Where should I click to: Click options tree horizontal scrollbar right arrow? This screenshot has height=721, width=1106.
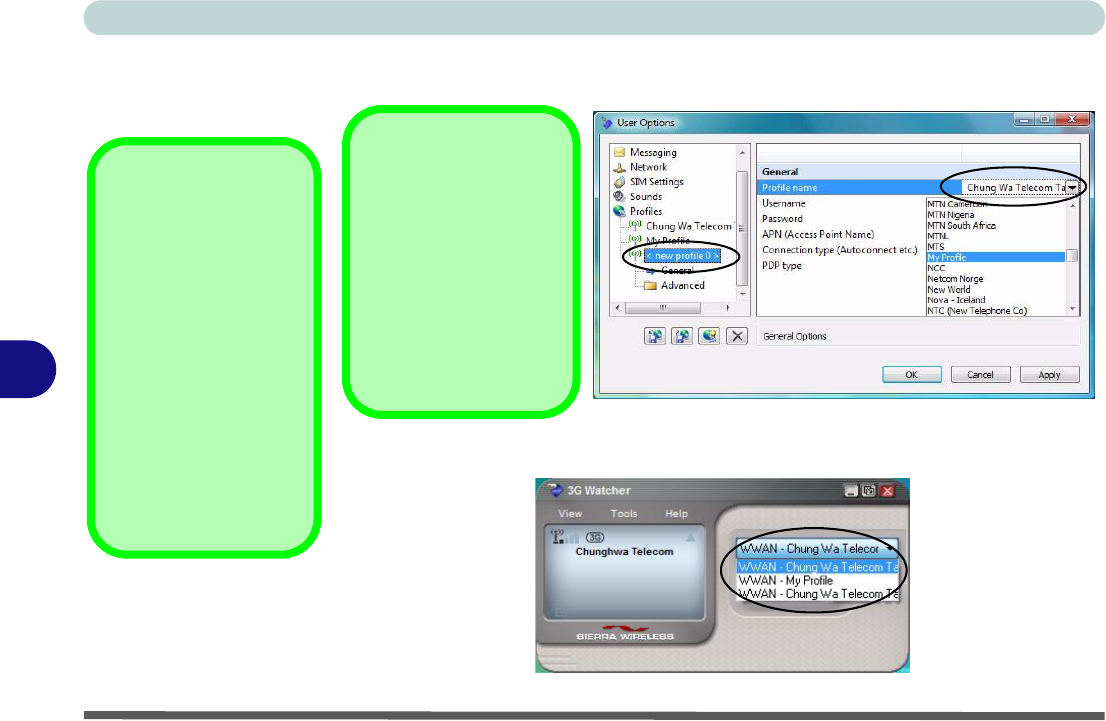(728, 308)
